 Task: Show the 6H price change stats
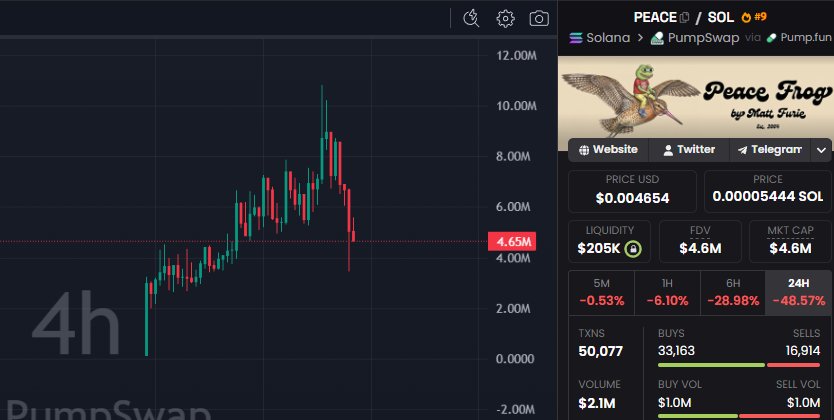click(732, 292)
